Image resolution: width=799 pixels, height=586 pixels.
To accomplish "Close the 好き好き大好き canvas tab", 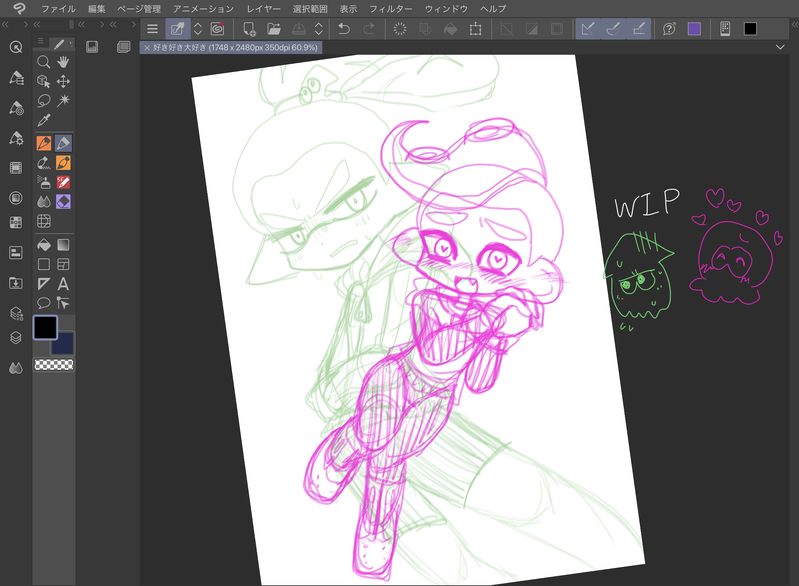I will point(147,48).
